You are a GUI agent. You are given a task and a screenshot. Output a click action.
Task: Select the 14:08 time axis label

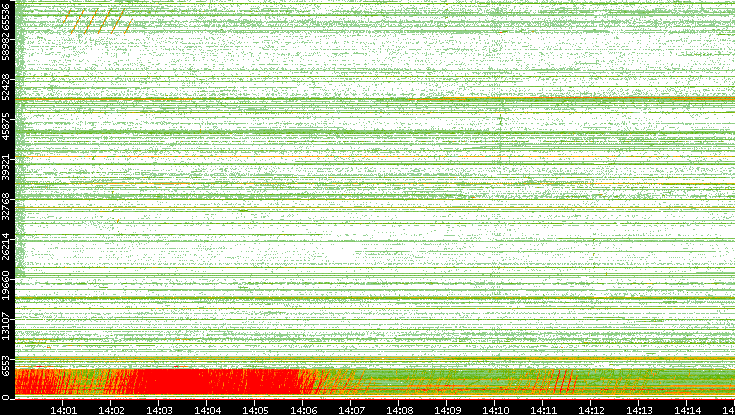[x=399, y=411]
